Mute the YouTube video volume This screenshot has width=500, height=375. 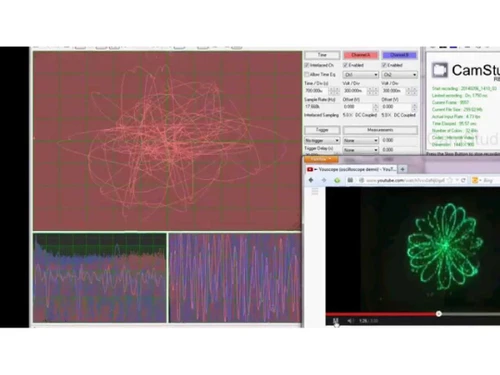click(x=350, y=321)
